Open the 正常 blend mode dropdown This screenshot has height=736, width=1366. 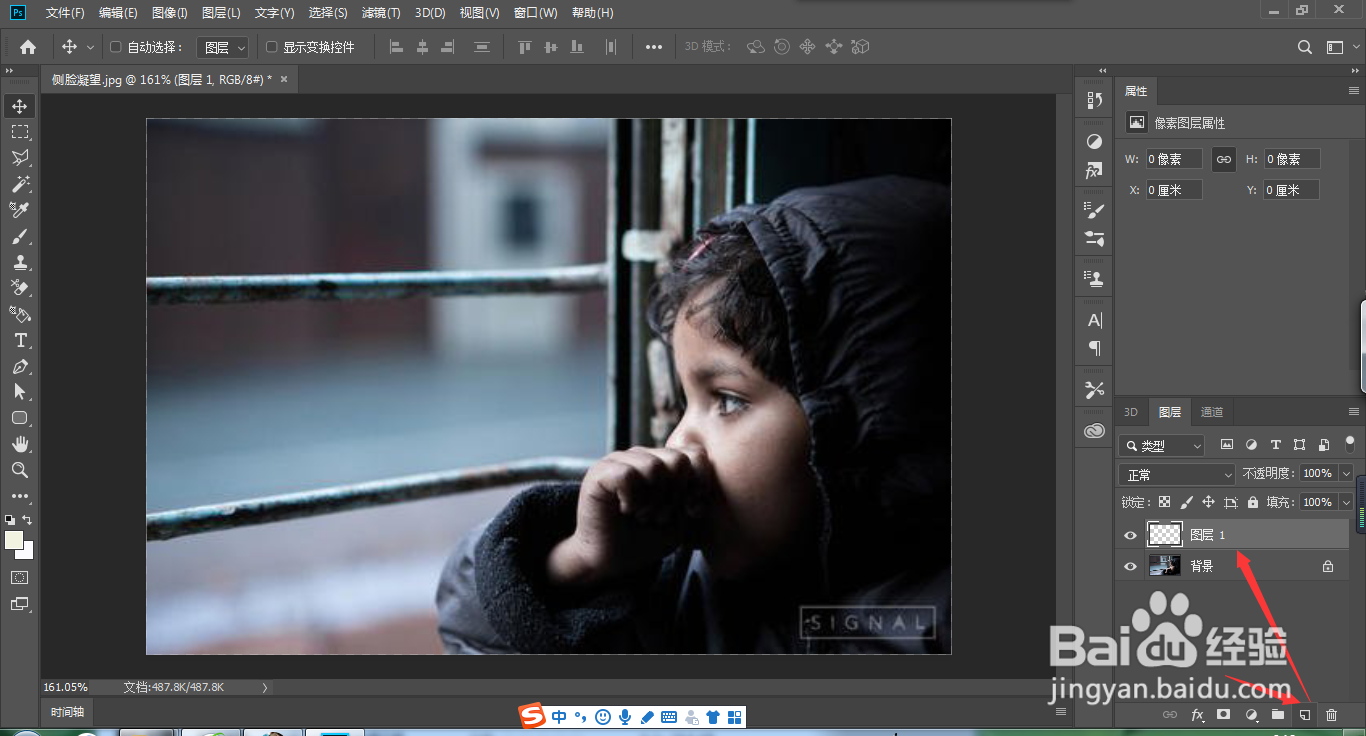point(1178,474)
